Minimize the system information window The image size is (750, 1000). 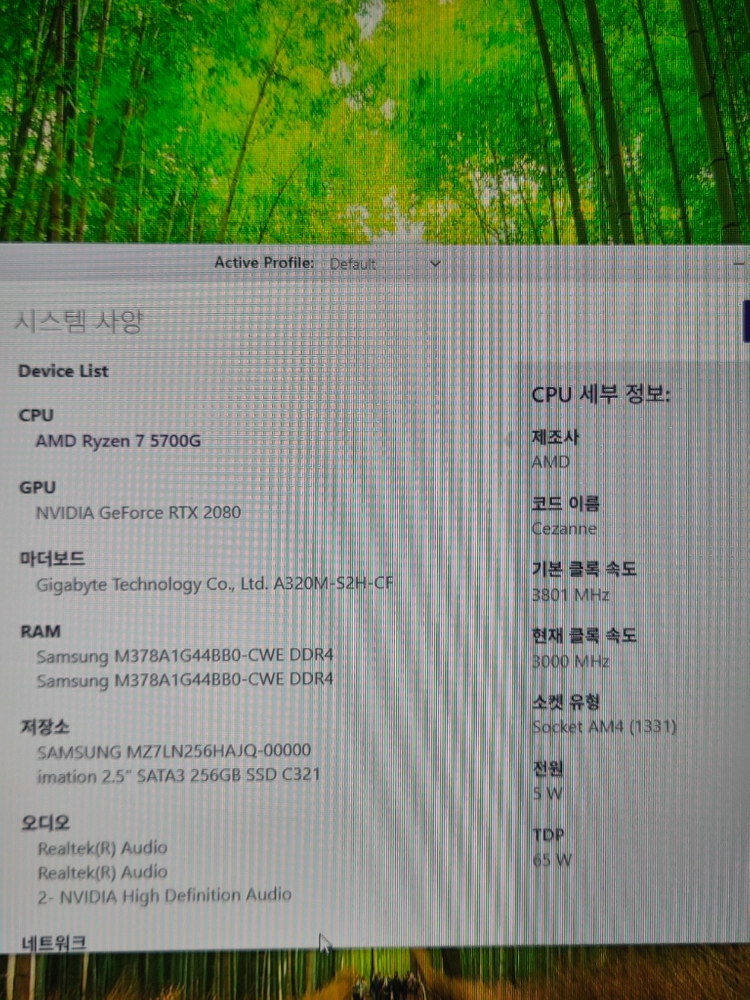[739, 263]
